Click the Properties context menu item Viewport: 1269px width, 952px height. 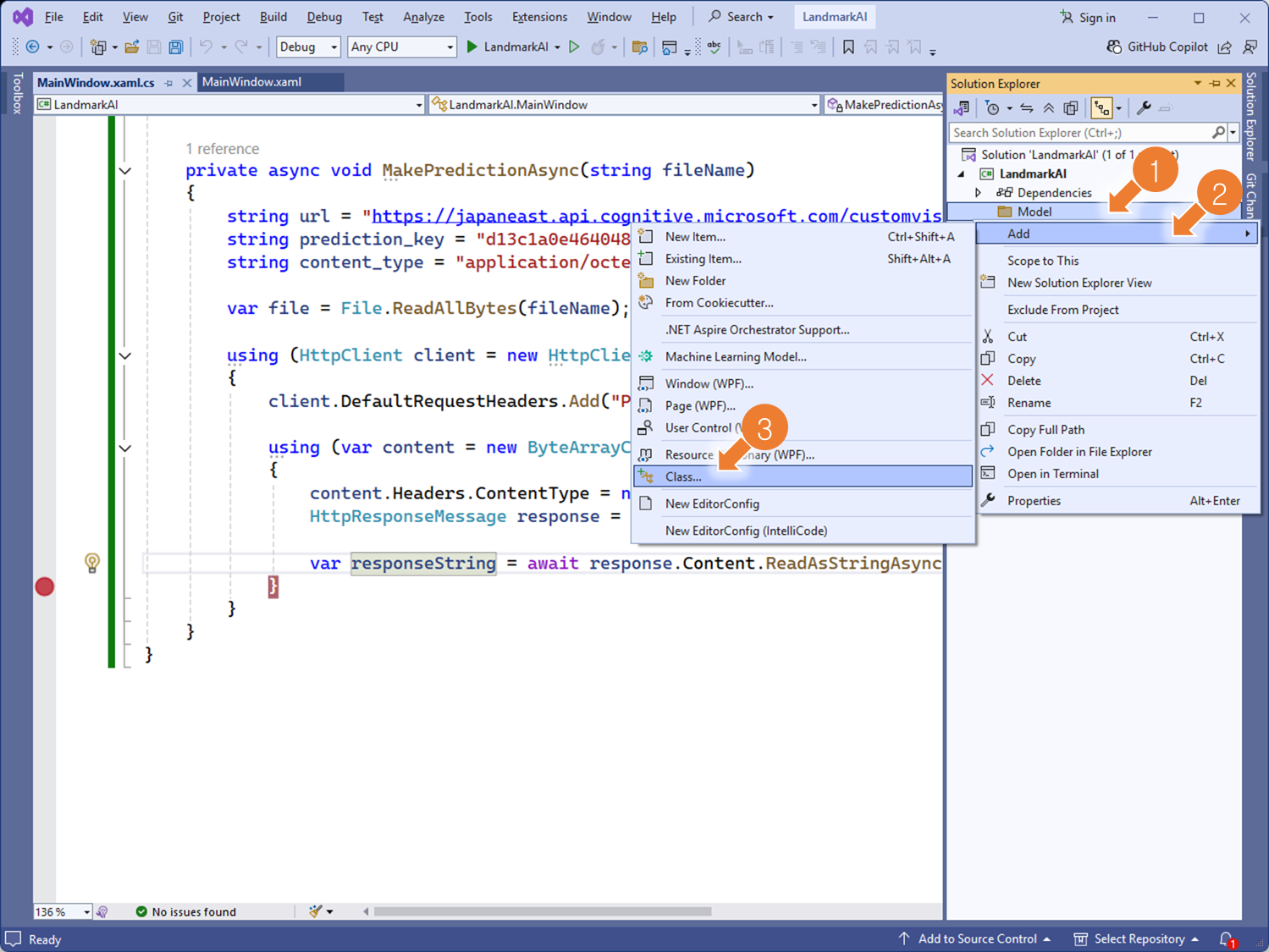coord(1117,501)
